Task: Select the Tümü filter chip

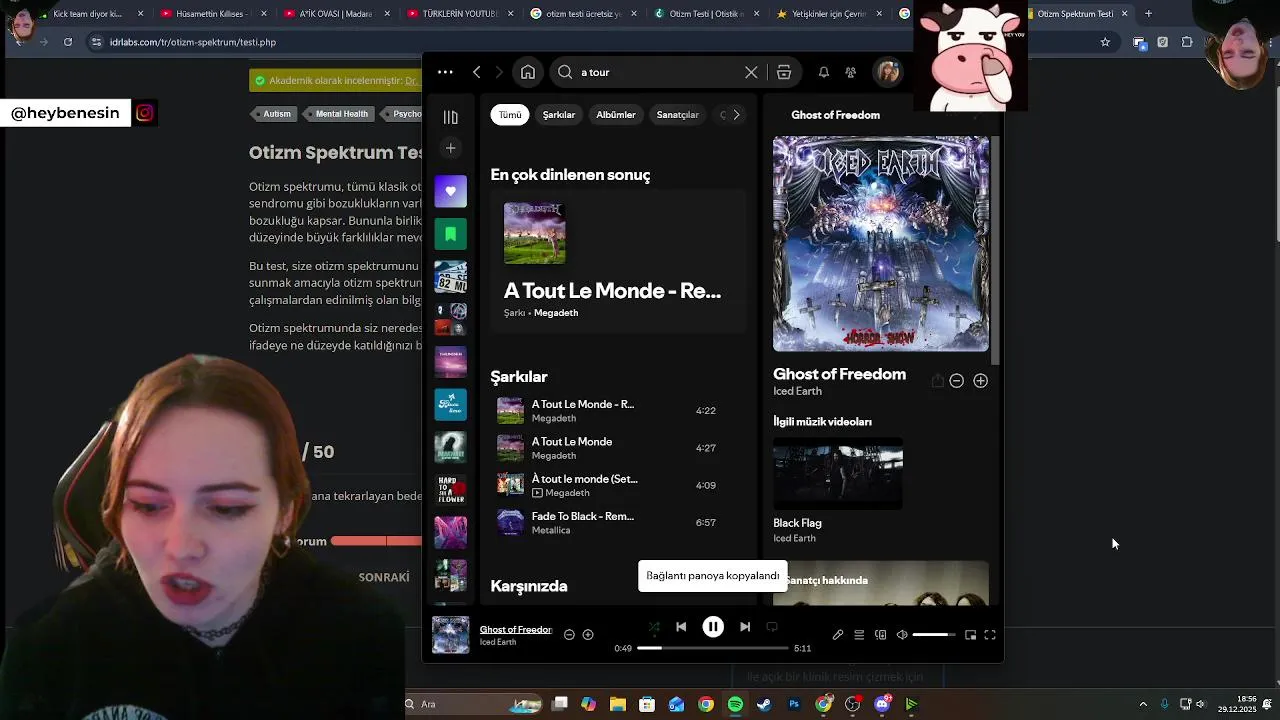Action: (510, 115)
